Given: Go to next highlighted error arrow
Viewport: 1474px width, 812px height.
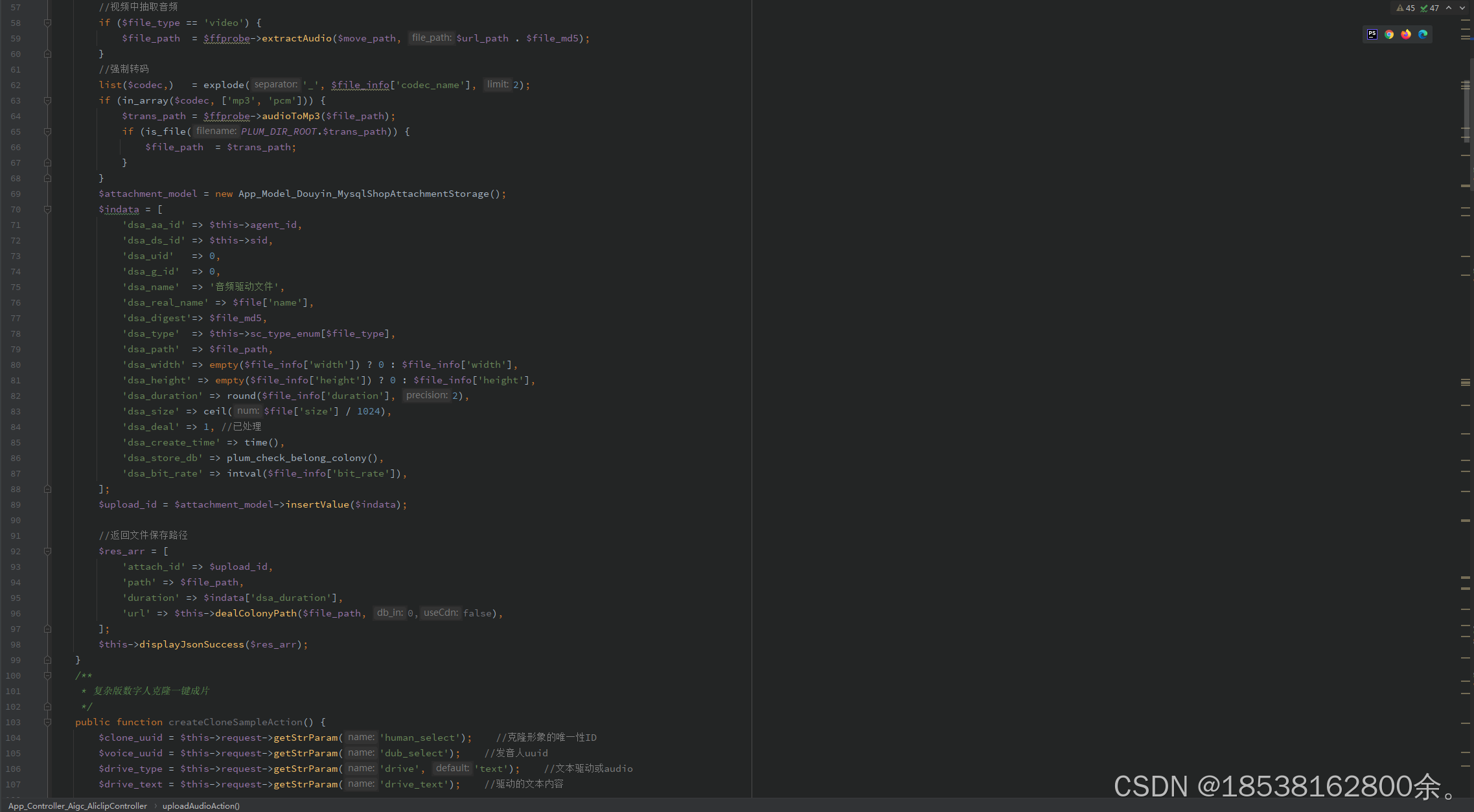Looking at the screenshot, I should (1462, 8).
